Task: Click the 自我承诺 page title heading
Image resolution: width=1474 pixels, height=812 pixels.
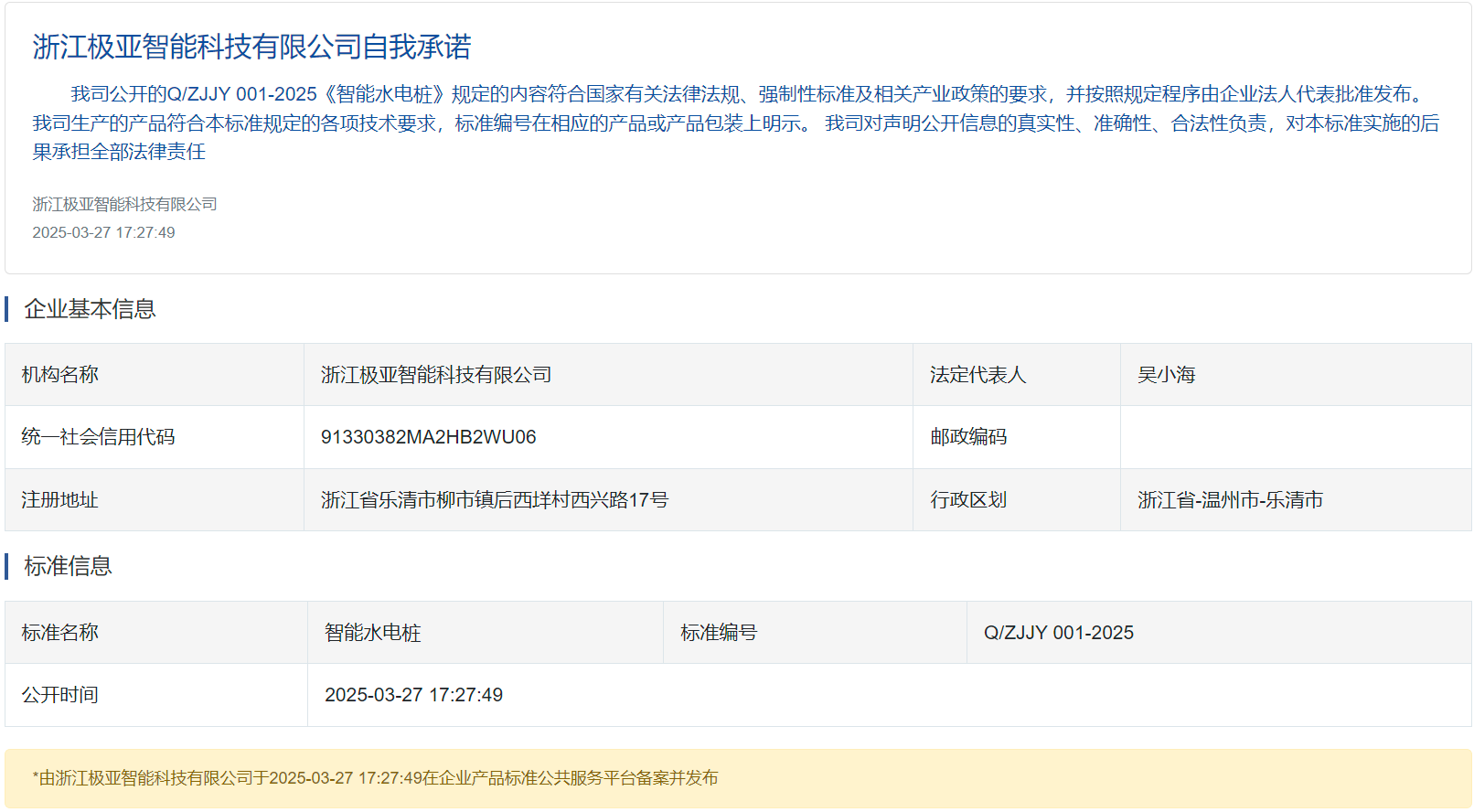Action: pyautogui.click(x=251, y=47)
